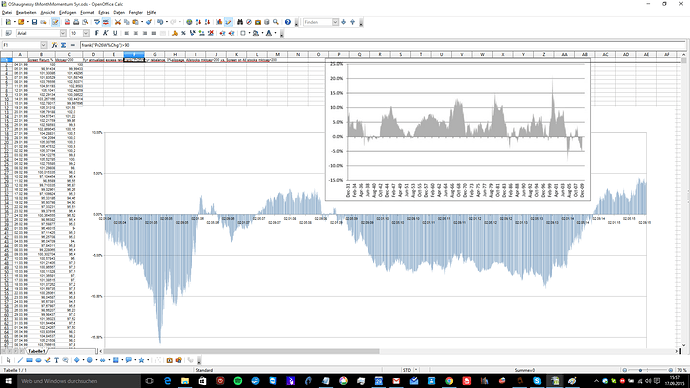
Task: Open the font size dropdown
Action: click(x=86, y=33)
